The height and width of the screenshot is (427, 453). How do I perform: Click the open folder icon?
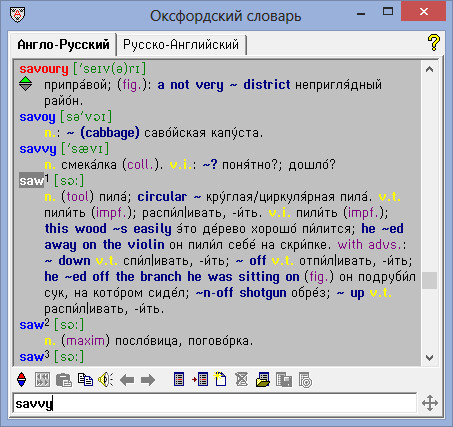point(263,380)
